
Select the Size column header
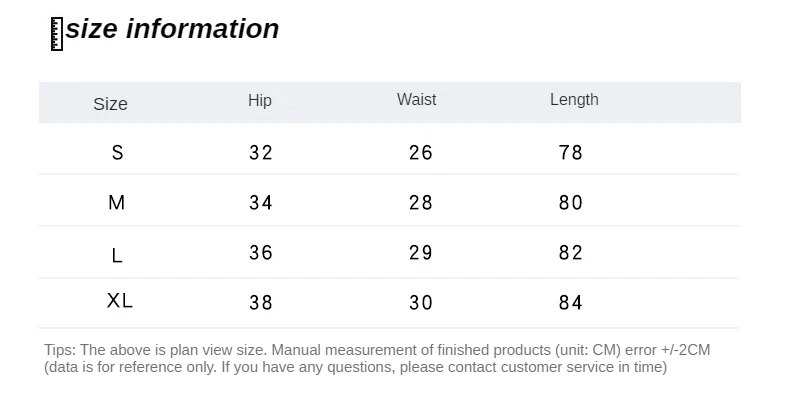pos(111,104)
